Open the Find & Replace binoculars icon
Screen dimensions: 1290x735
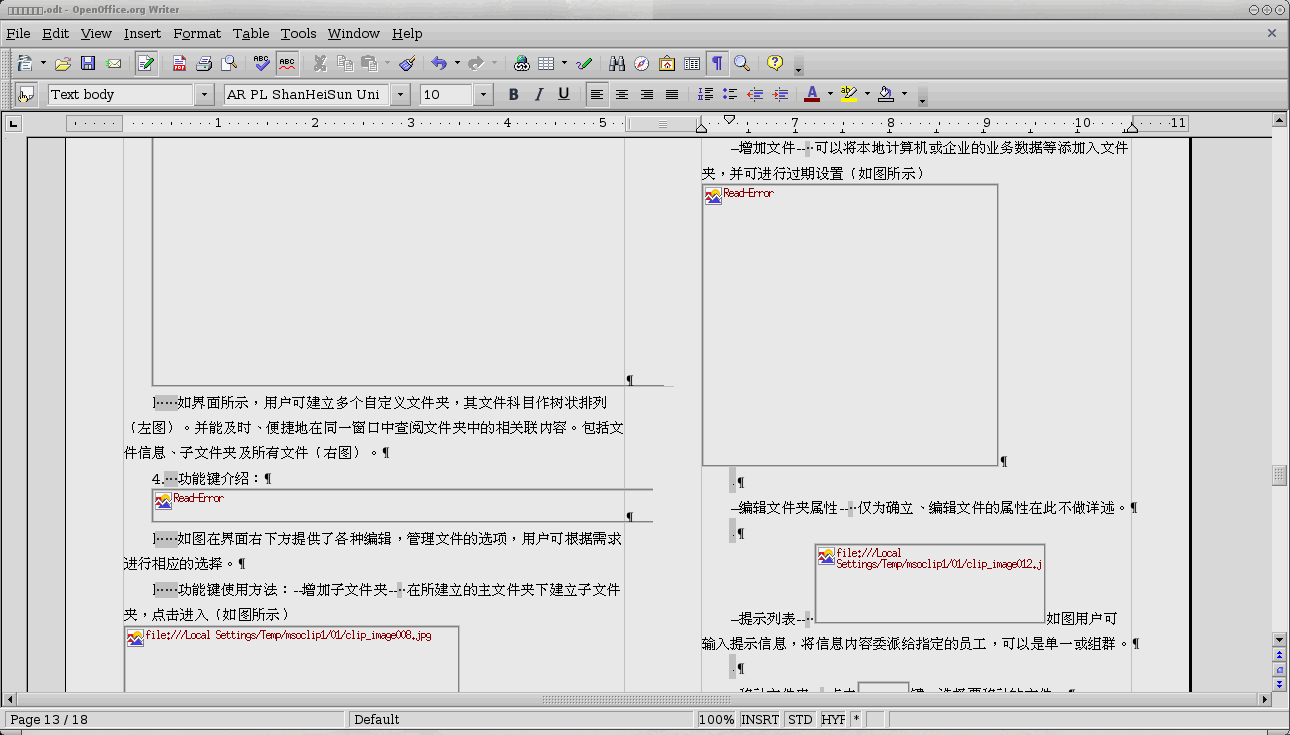(617, 64)
